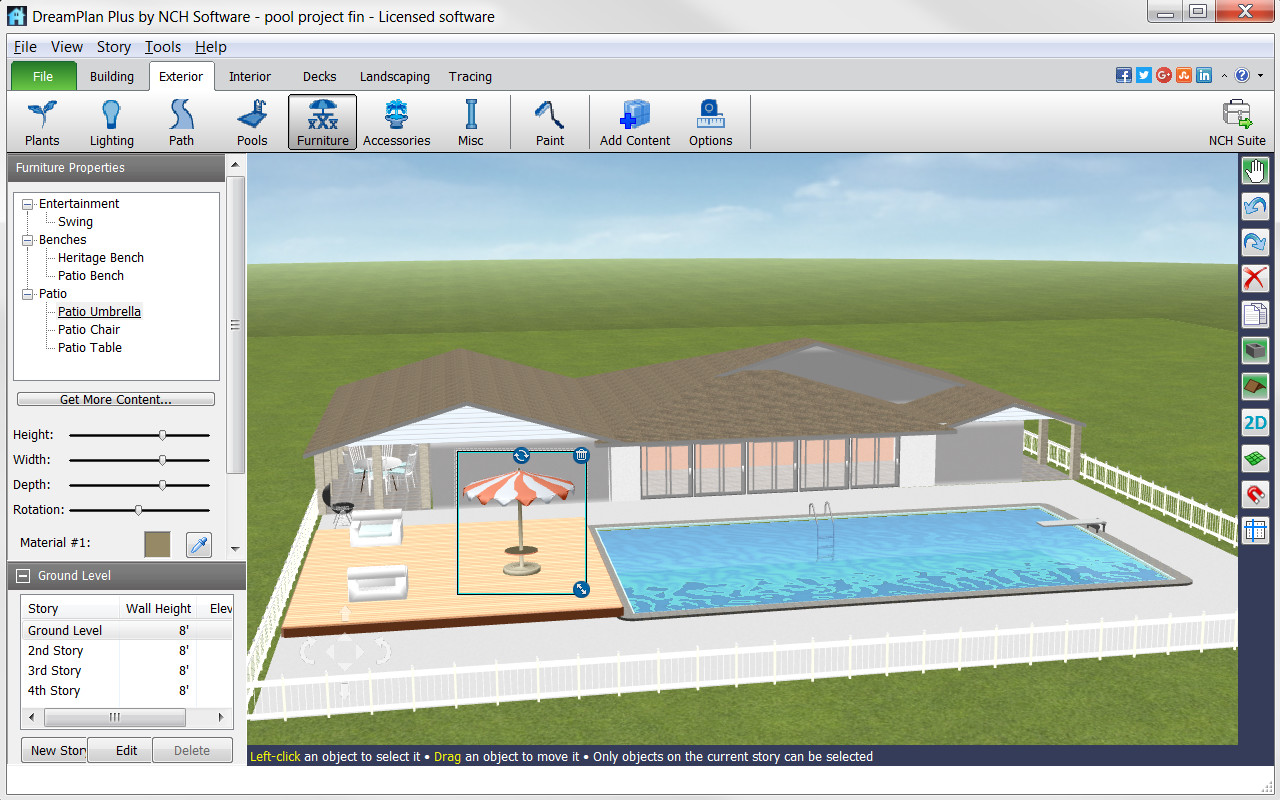Click the Get More Content button
Viewport: 1280px width, 800px height.
point(115,398)
